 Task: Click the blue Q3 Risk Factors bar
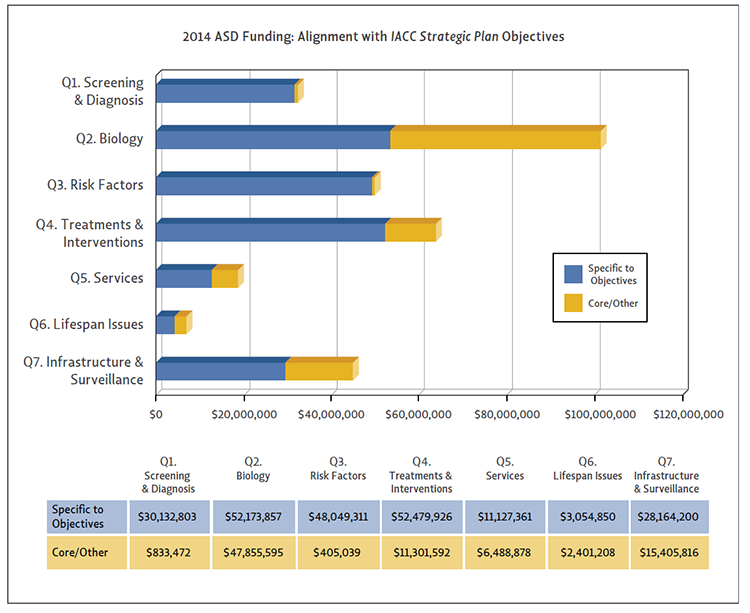click(x=264, y=185)
